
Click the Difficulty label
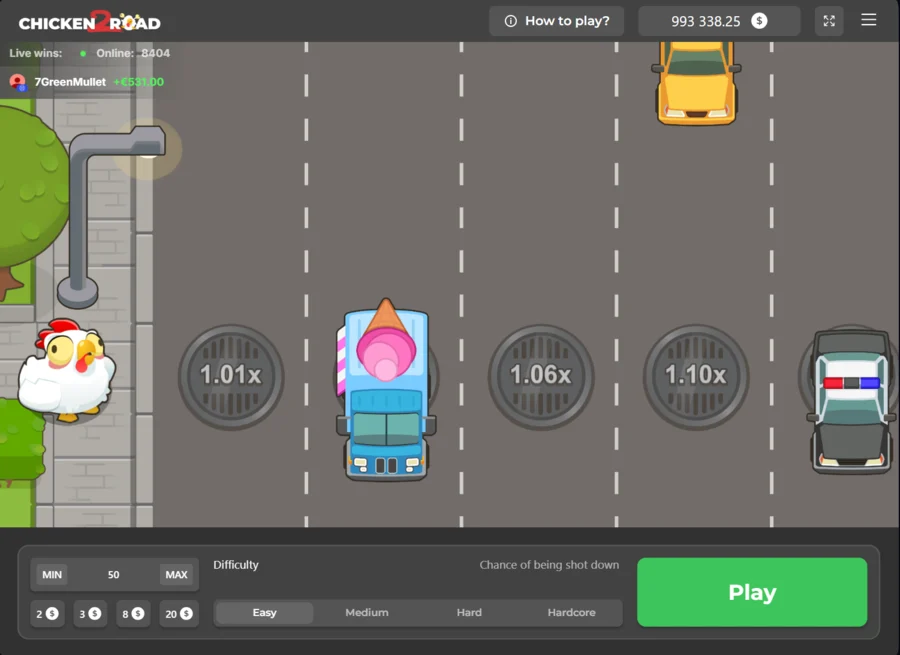236,565
